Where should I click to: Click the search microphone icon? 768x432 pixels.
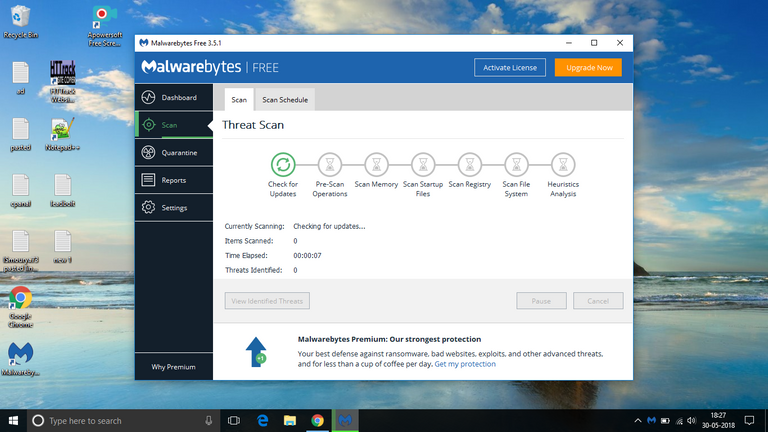pyautogui.click(x=209, y=420)
